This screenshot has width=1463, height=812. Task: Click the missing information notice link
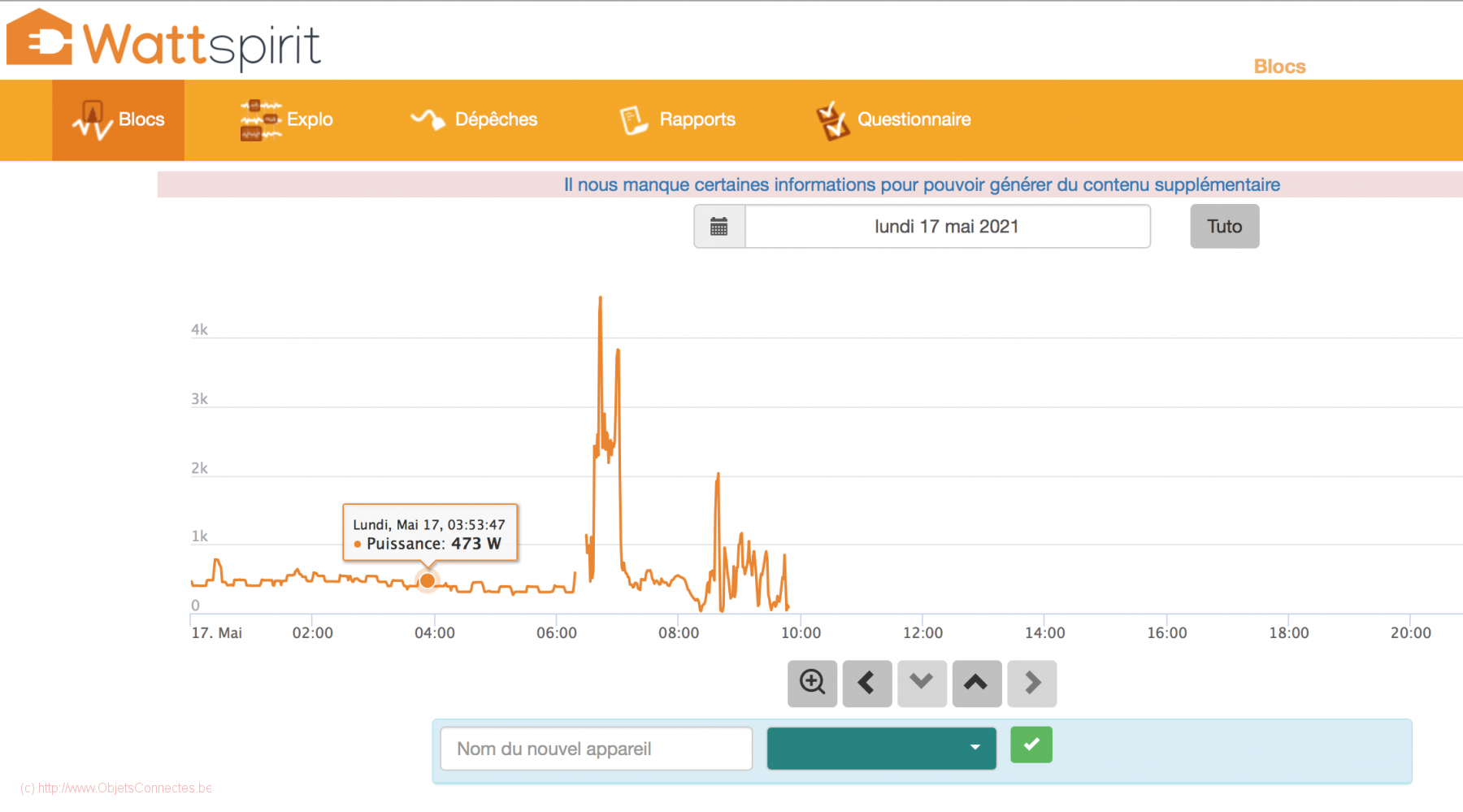pos(922,185)
